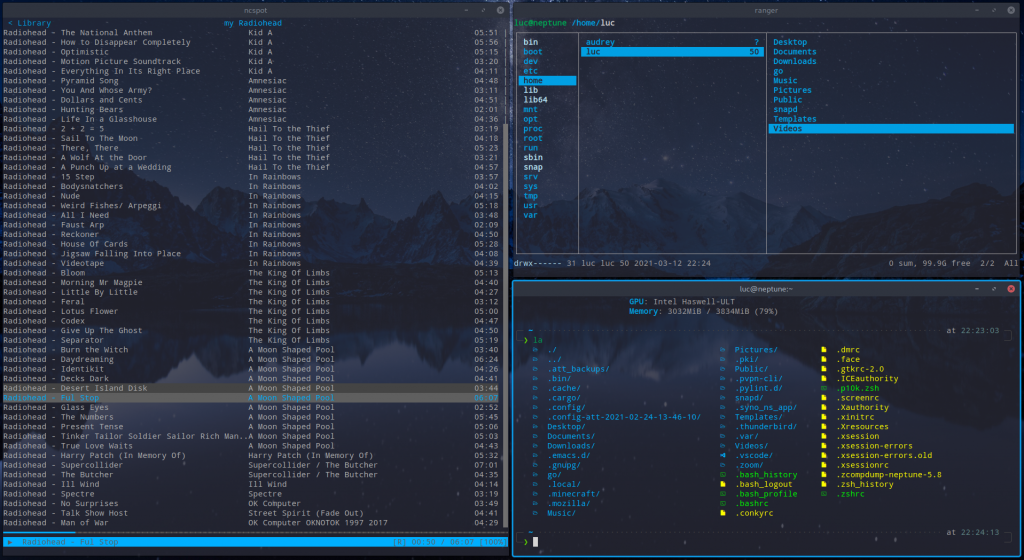Select the Weird Fishes/ Arpeggi track

coord(251,206)
